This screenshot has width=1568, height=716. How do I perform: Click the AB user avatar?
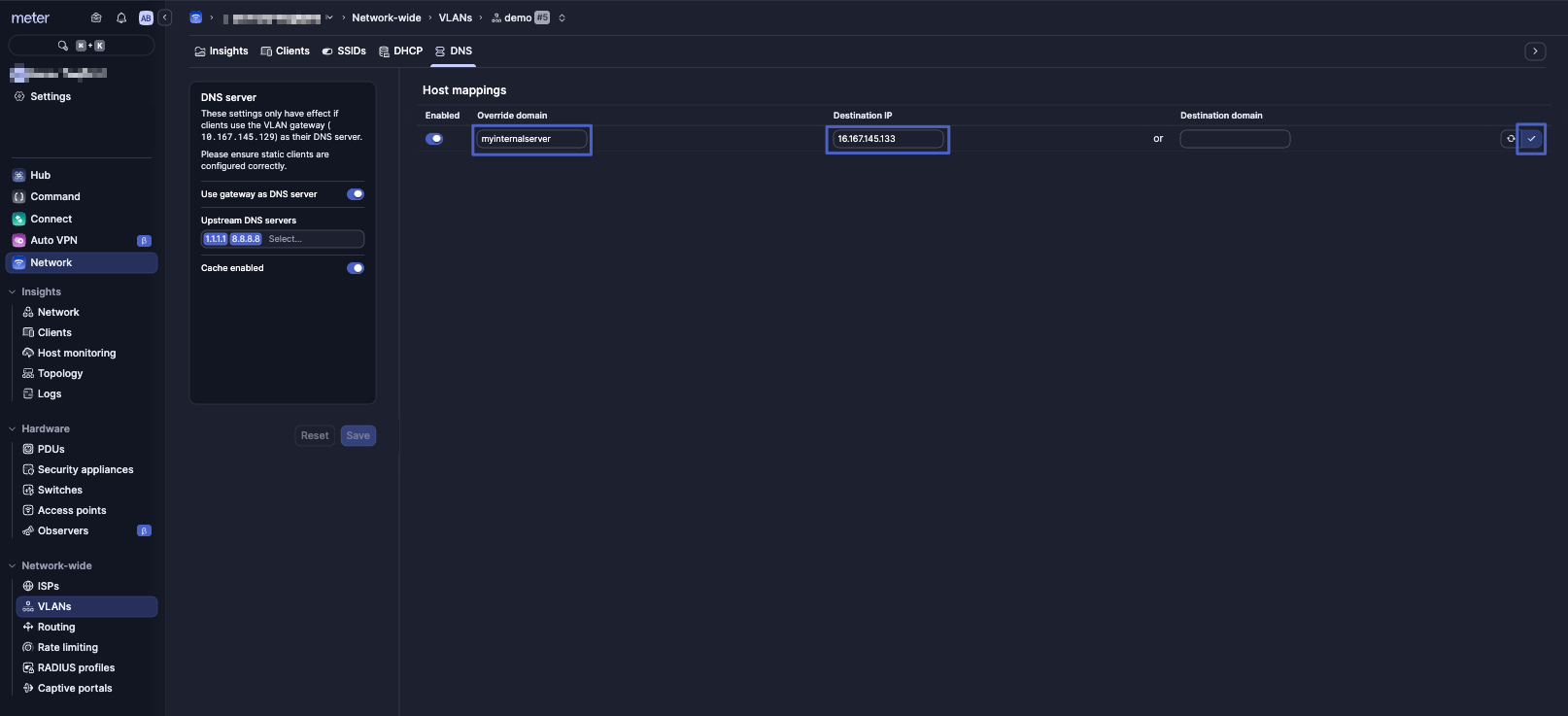point(146,17)
